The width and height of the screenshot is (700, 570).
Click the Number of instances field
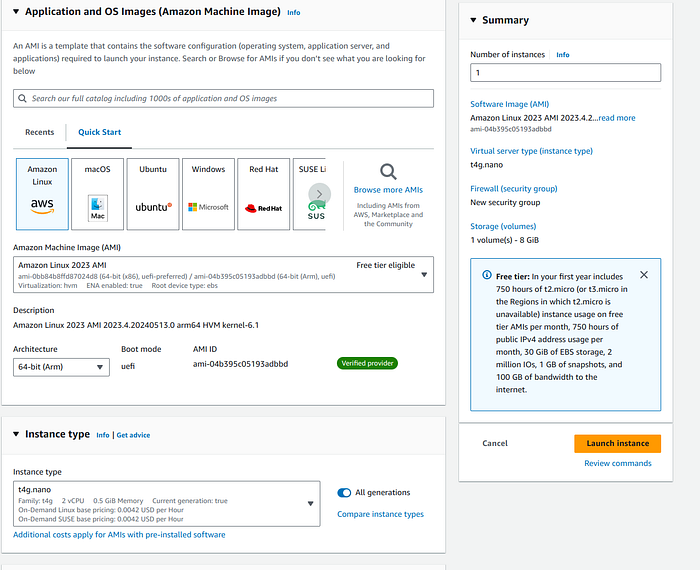tap(565, 73)
